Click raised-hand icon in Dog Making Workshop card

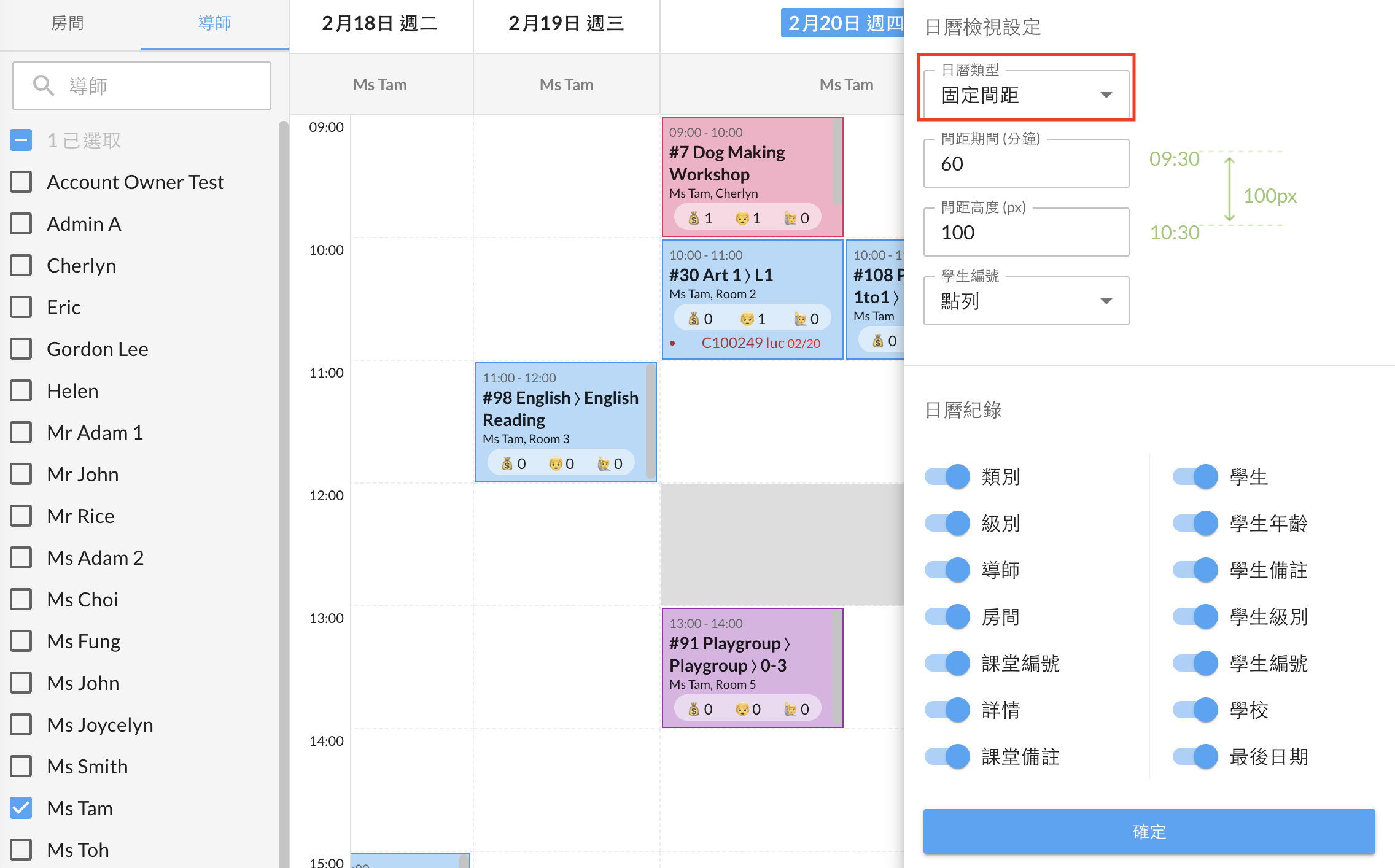click(790, 218)
